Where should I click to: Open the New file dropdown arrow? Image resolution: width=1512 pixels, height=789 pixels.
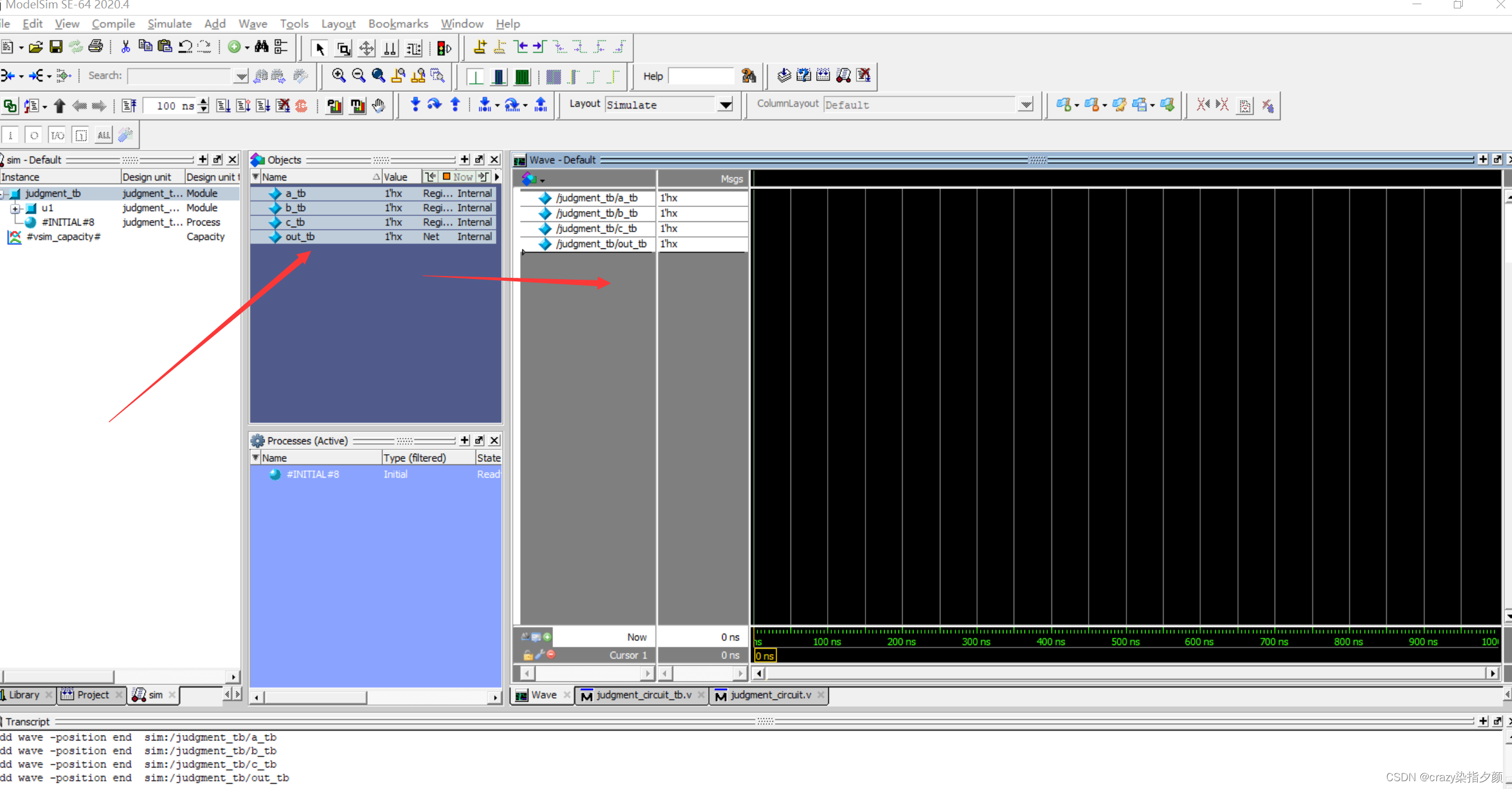(x=21, y=47)
